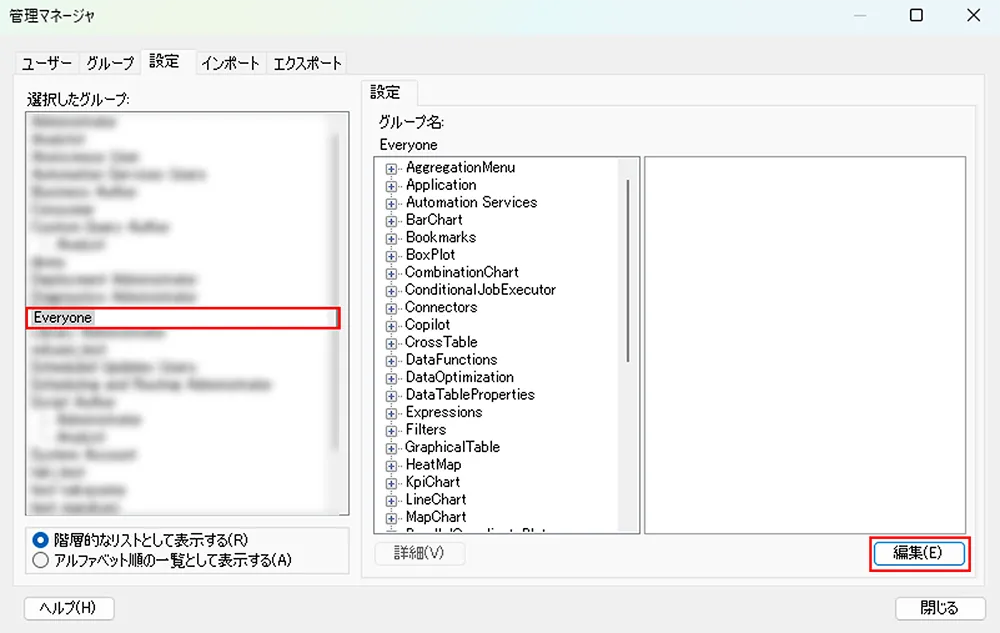The width and height of the screenshot is (1000, 633).
Task: Expand the Copilot settings node
Action: tap(392, 325)
